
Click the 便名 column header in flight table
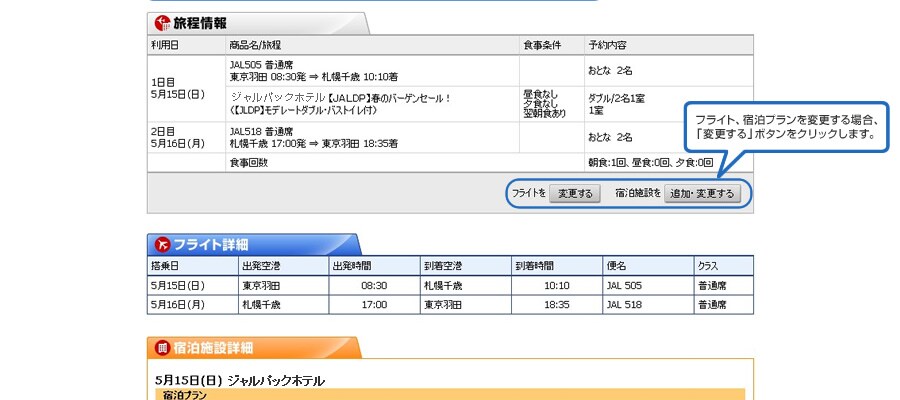[x=617, y=266]
